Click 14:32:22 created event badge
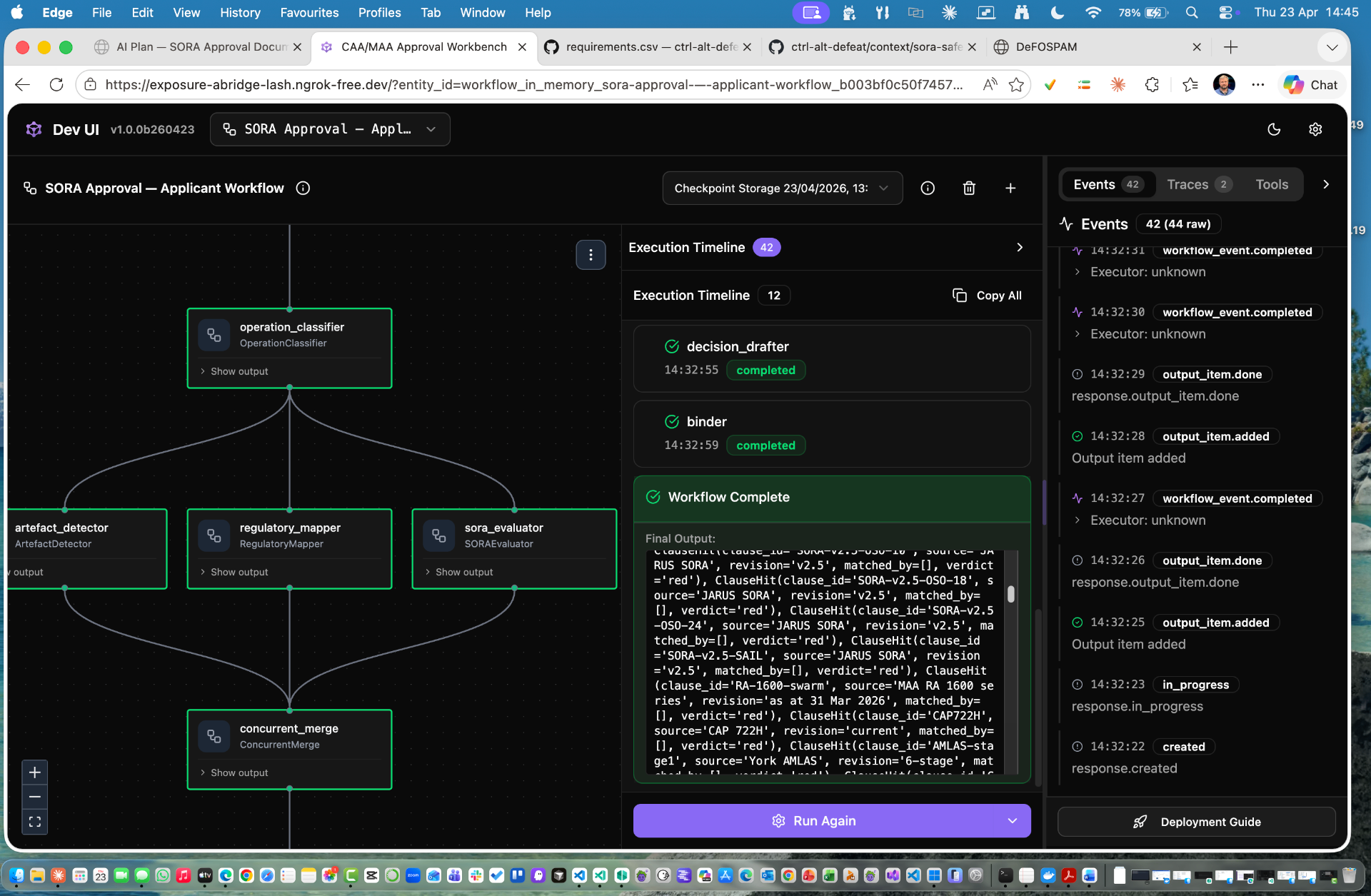 [x=1183, y=747]
